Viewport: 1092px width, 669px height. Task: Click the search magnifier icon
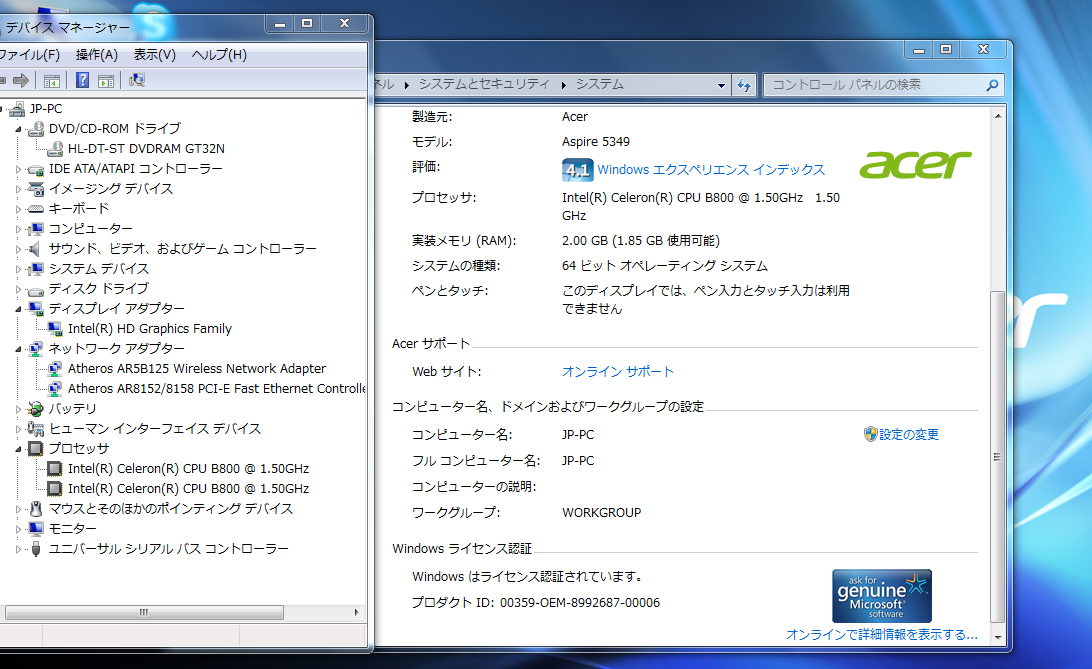(992, 85)
